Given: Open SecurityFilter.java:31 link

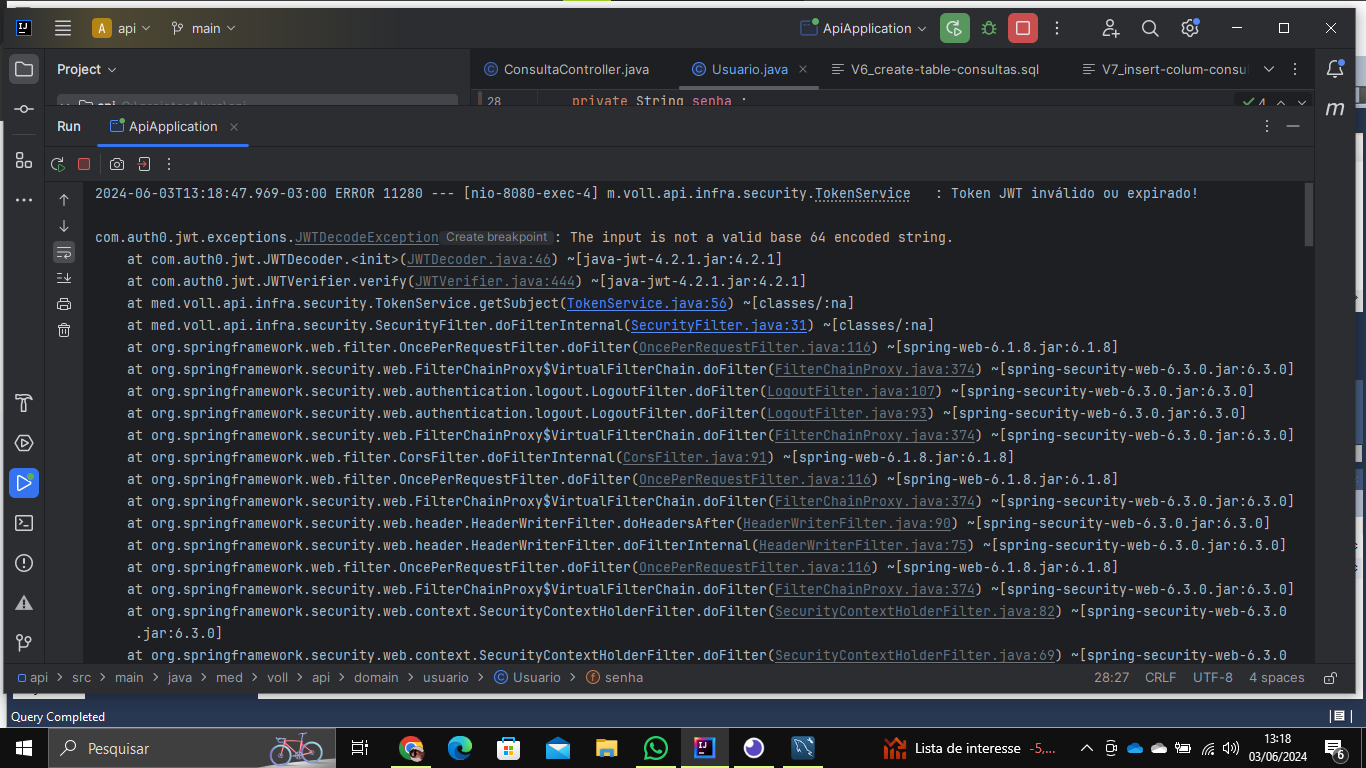Looking at the screenshot, I should pyautogui.click(x=719, y=325).
